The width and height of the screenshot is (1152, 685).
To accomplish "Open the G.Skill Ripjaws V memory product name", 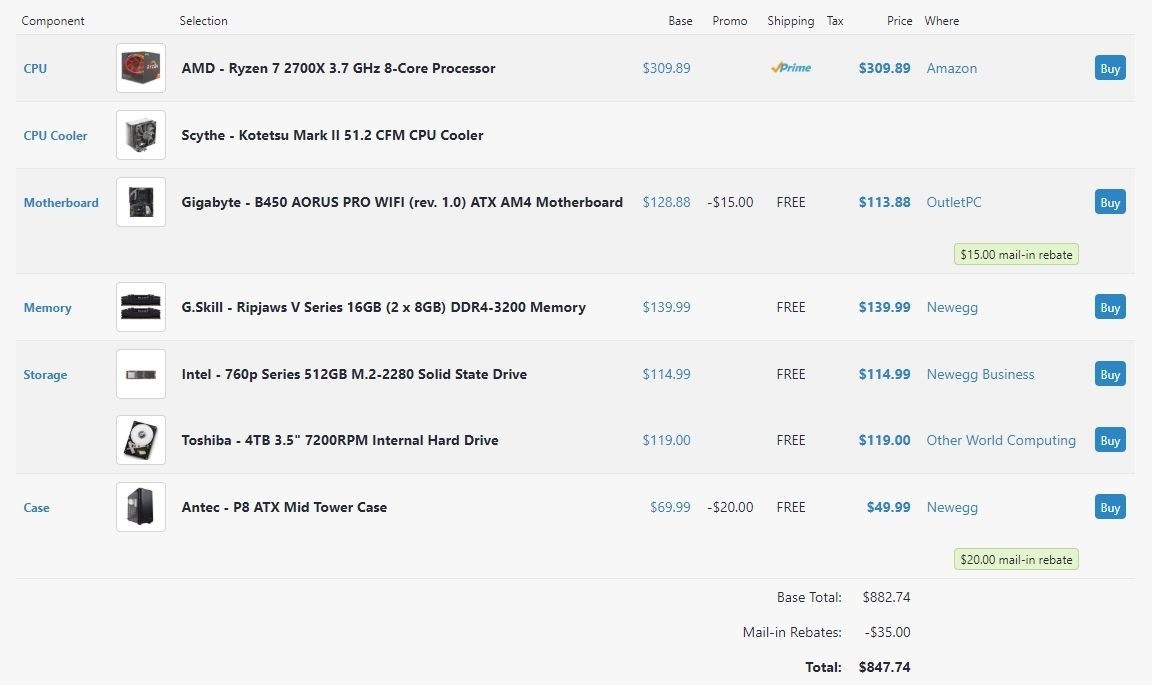I will (383, 308).
